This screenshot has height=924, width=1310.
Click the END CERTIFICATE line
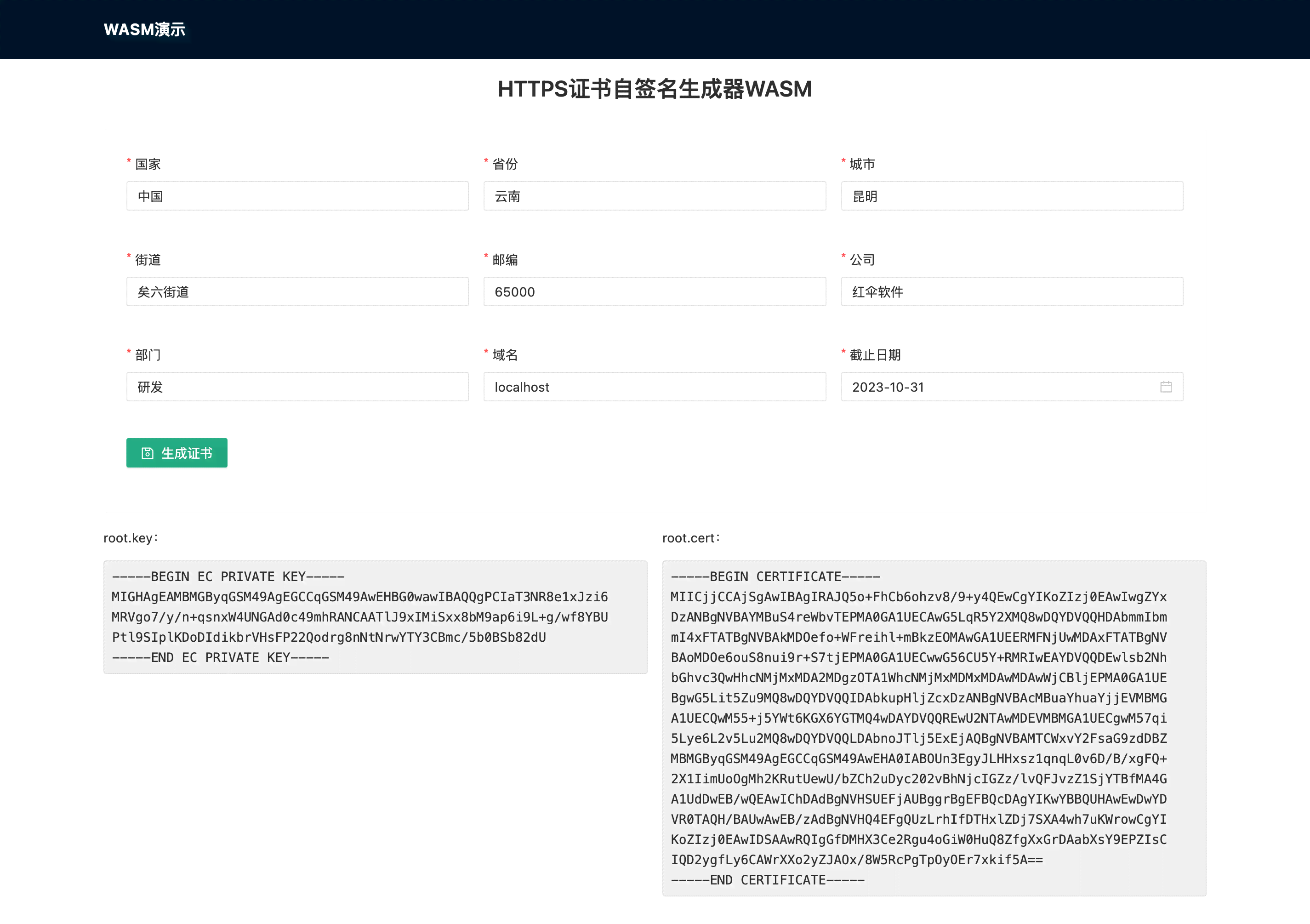click(x=768, y=880)
